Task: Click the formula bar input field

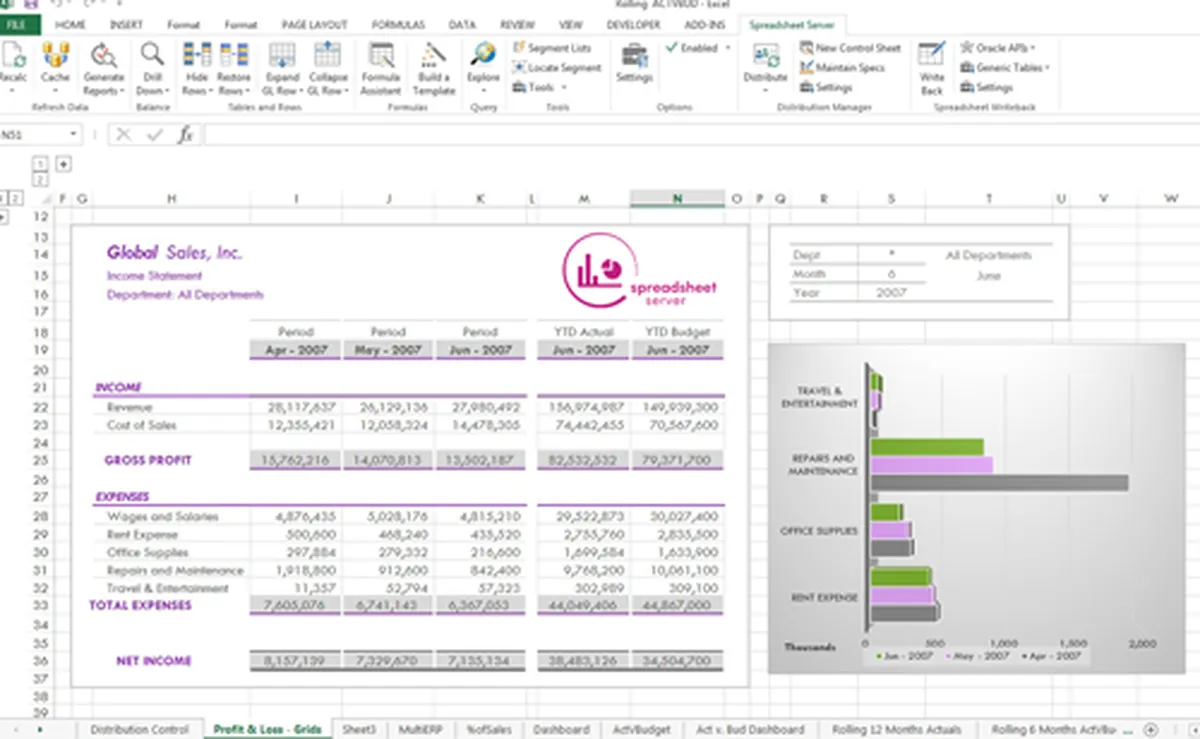Action: pos(700,135)
